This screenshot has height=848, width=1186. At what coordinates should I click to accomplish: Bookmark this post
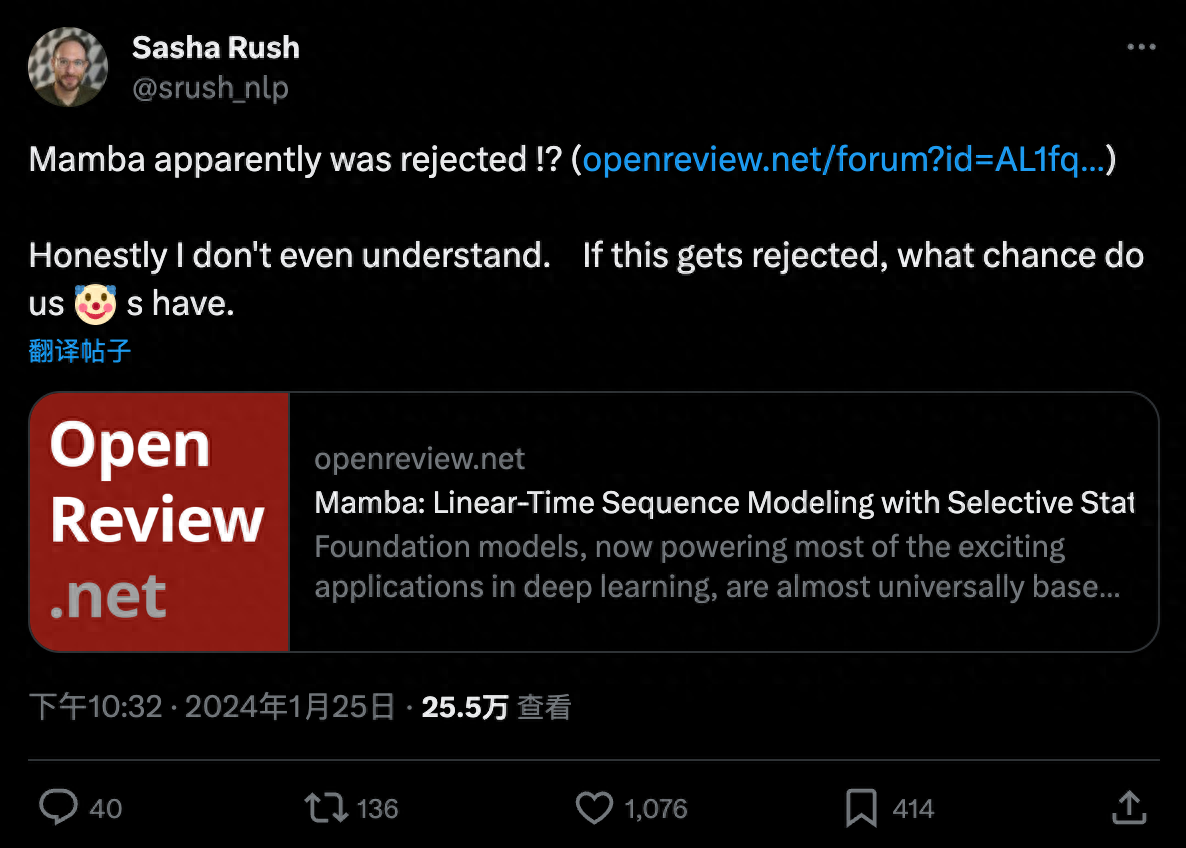[x=861, y=808]
